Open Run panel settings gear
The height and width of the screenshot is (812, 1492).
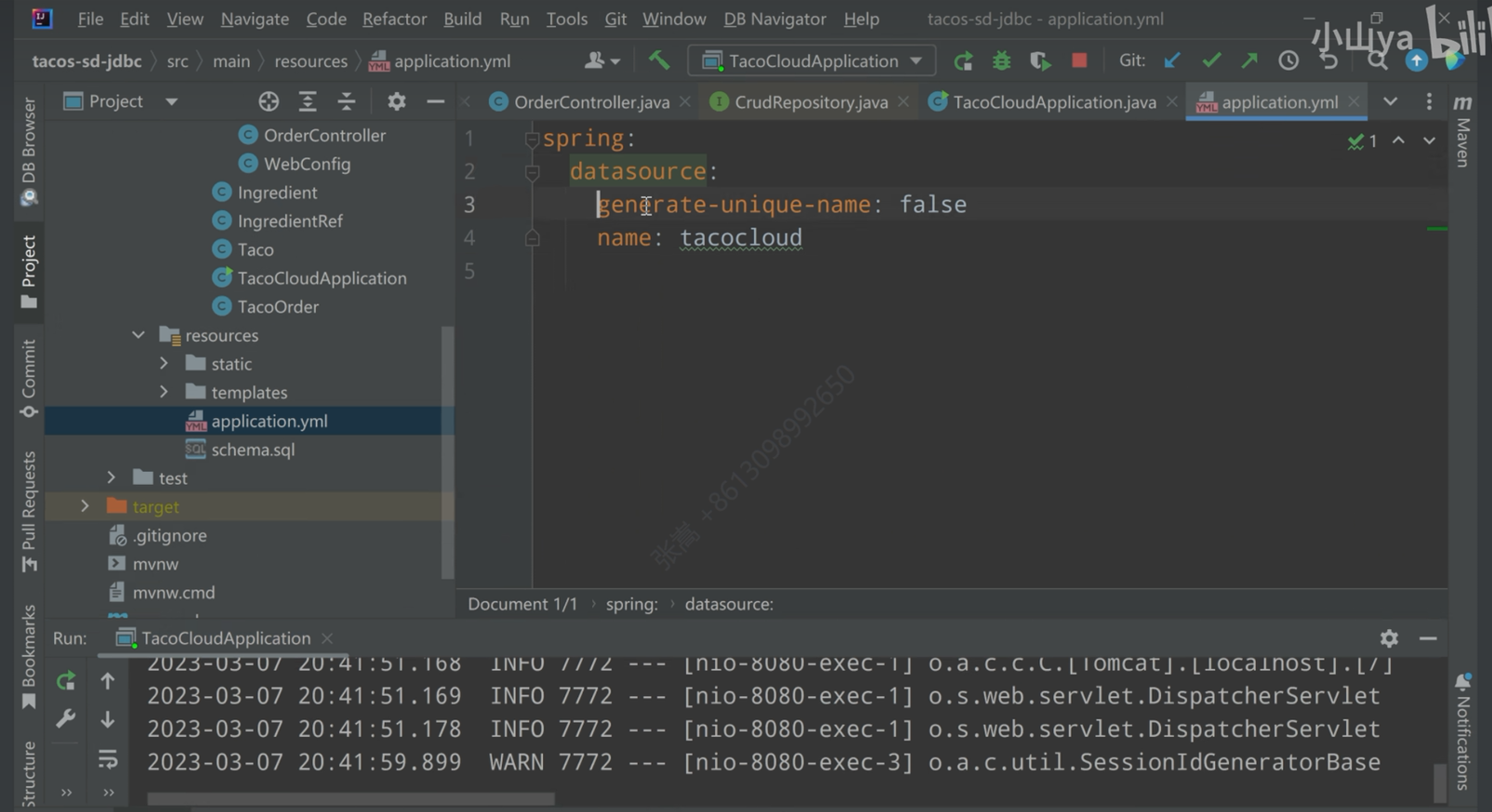click(1389, 638)
